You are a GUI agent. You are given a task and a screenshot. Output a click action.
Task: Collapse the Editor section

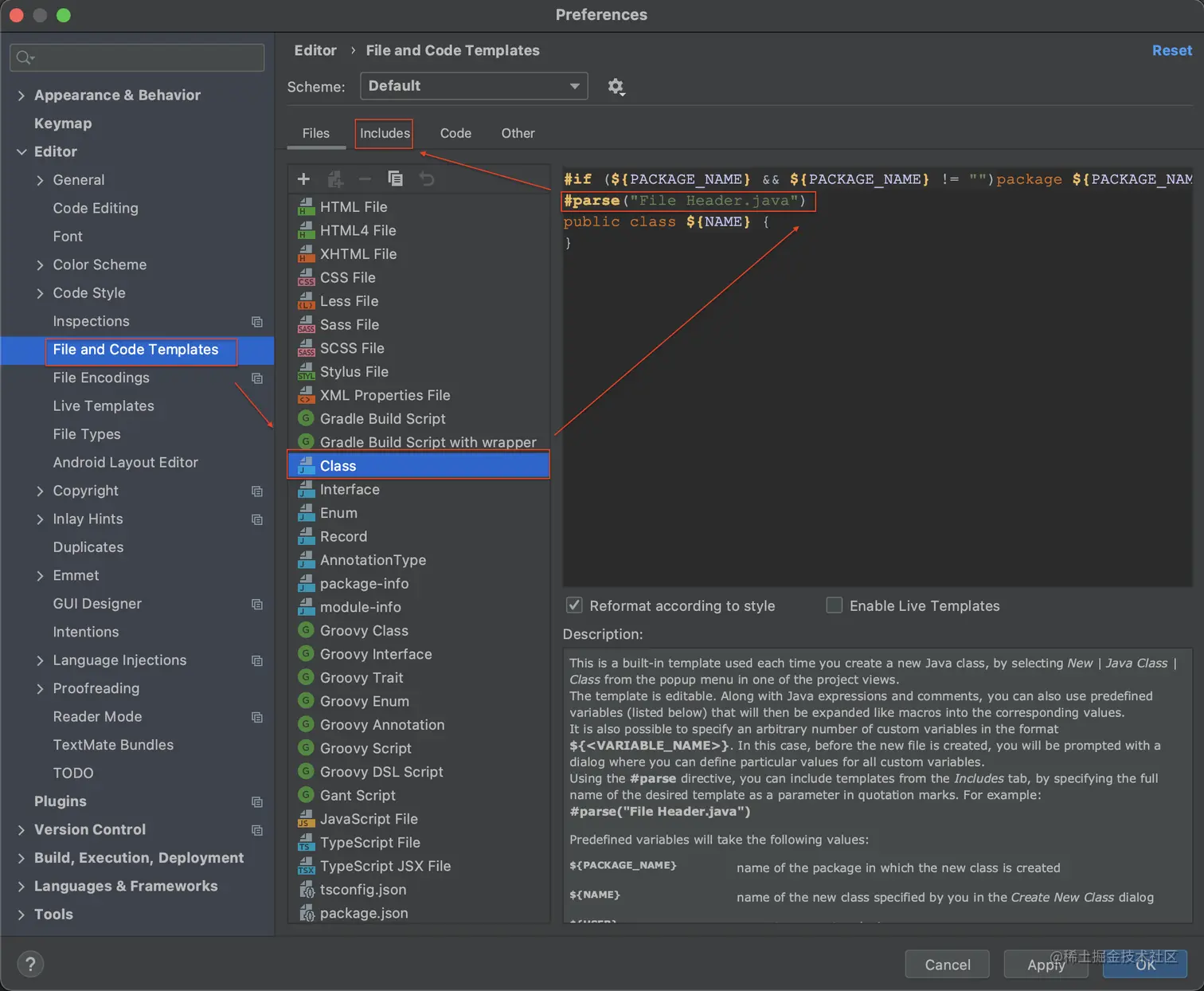click(21, 151)
